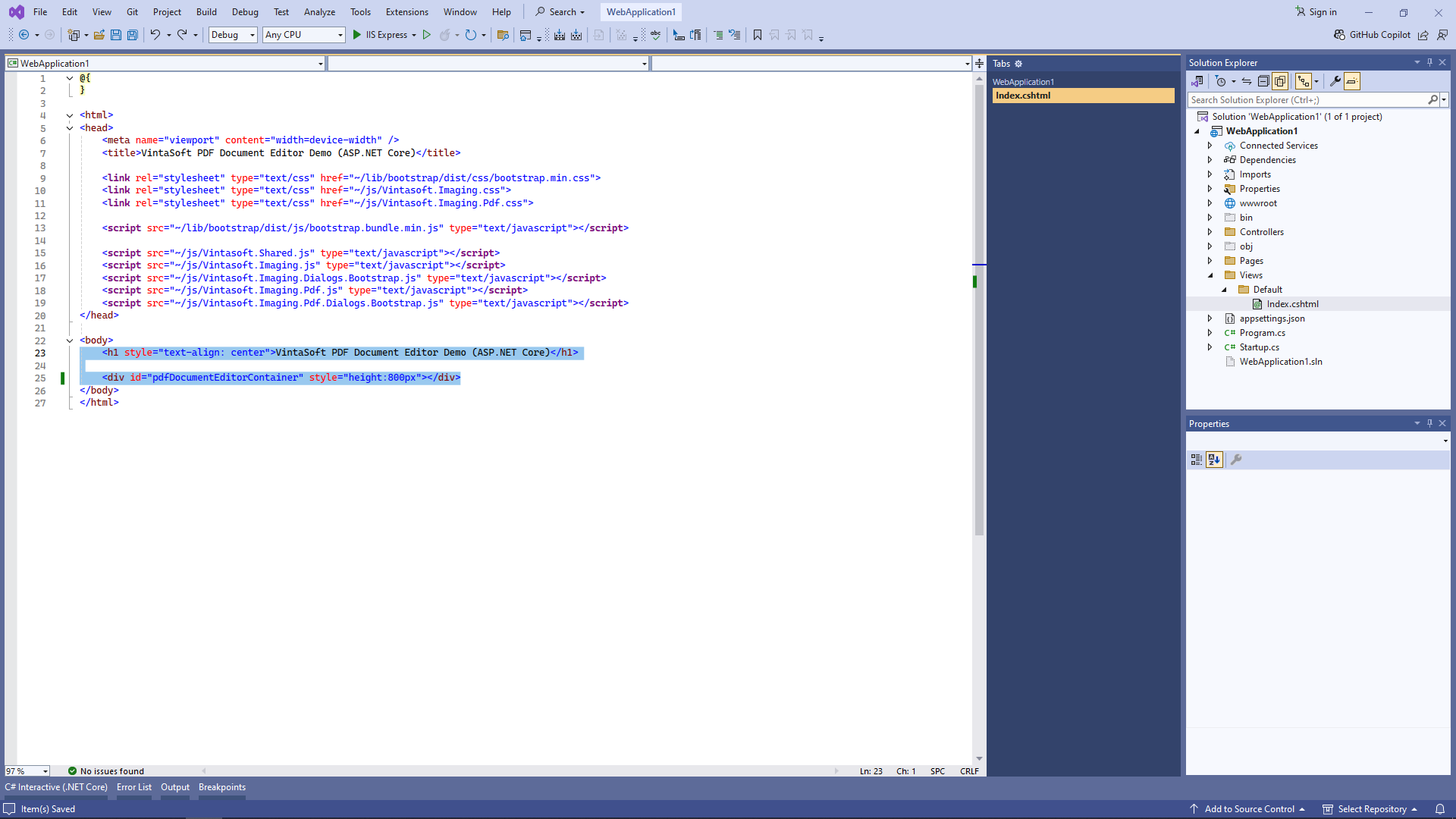Screen dimensions: 1456x819
Task: Click Add to Source Control
Action: (1248, 809)
